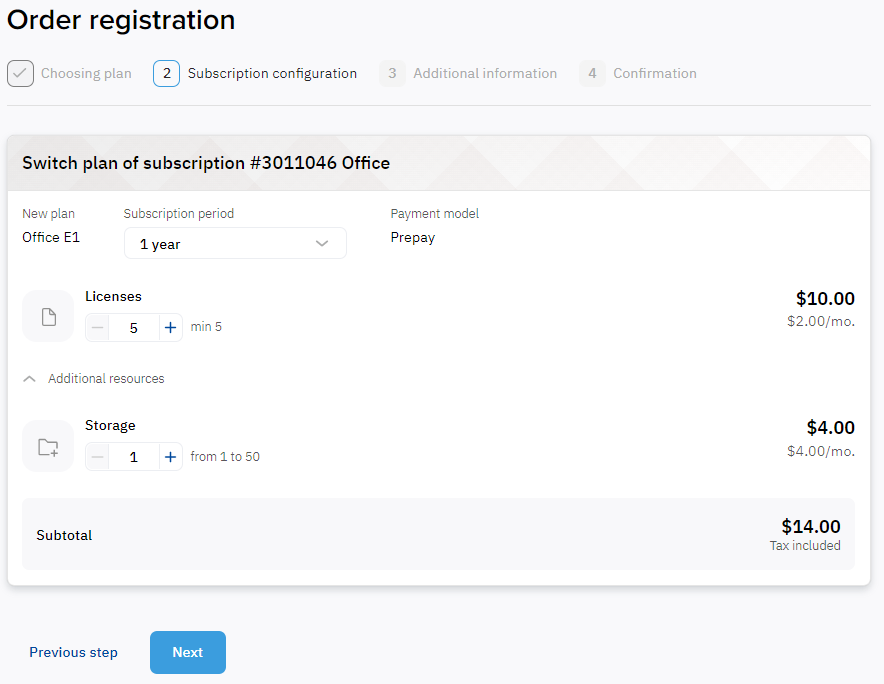
Task: Click inside the Licenses quantity field
Action: [x=133, y=327]
